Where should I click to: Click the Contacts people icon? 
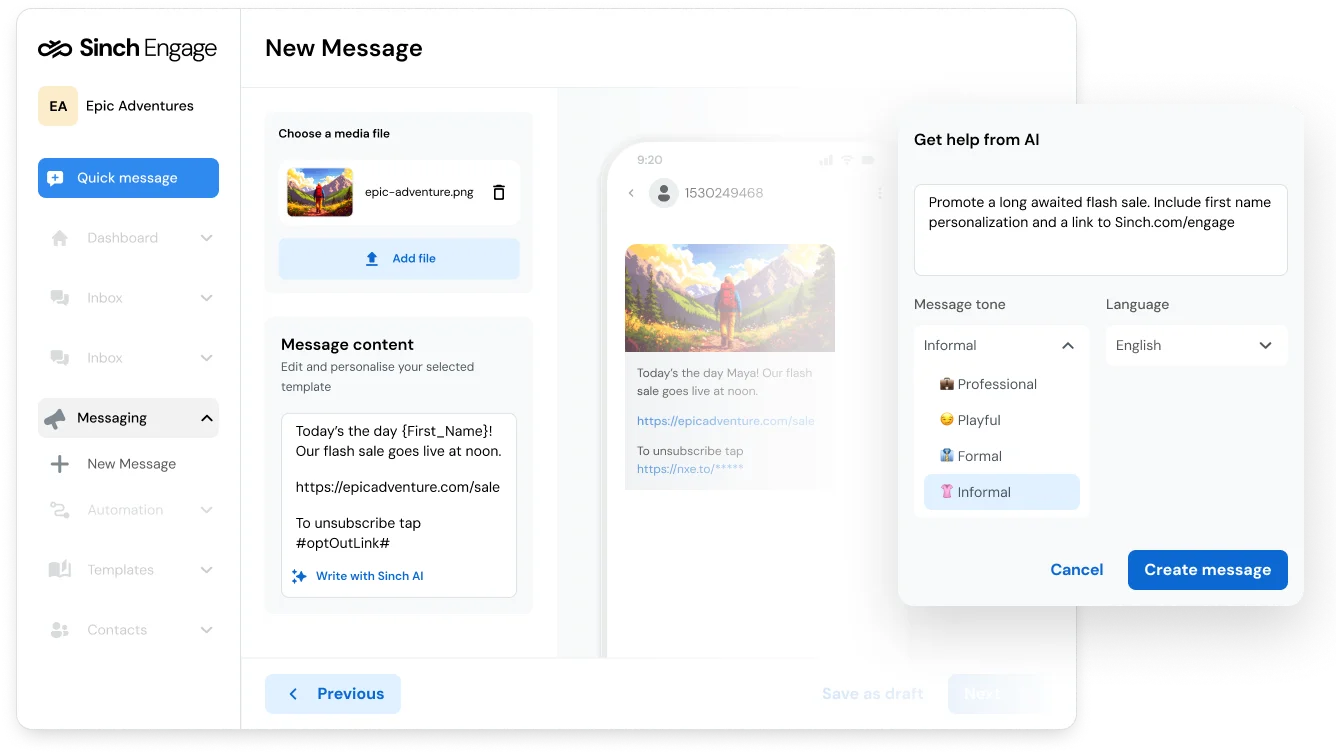point(60,629)
